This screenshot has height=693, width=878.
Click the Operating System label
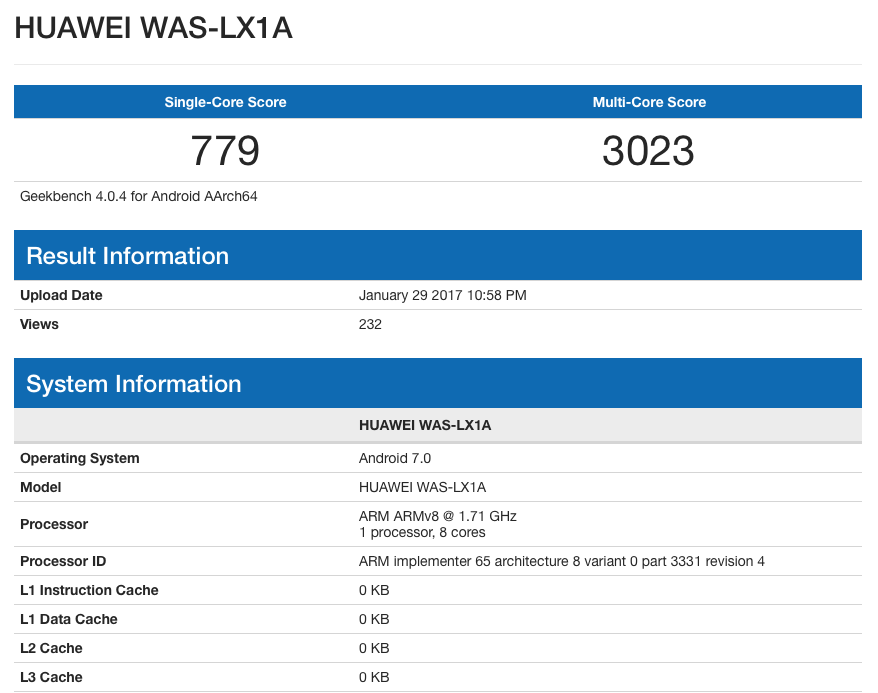click(80, 458)
